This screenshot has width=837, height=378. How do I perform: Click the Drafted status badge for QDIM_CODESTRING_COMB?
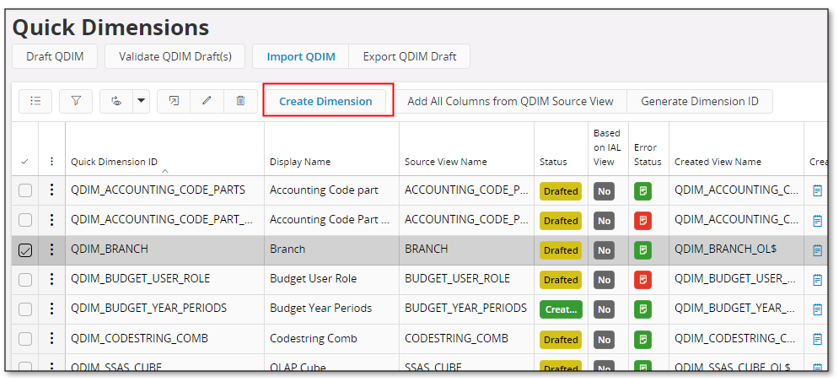[560, 339]
